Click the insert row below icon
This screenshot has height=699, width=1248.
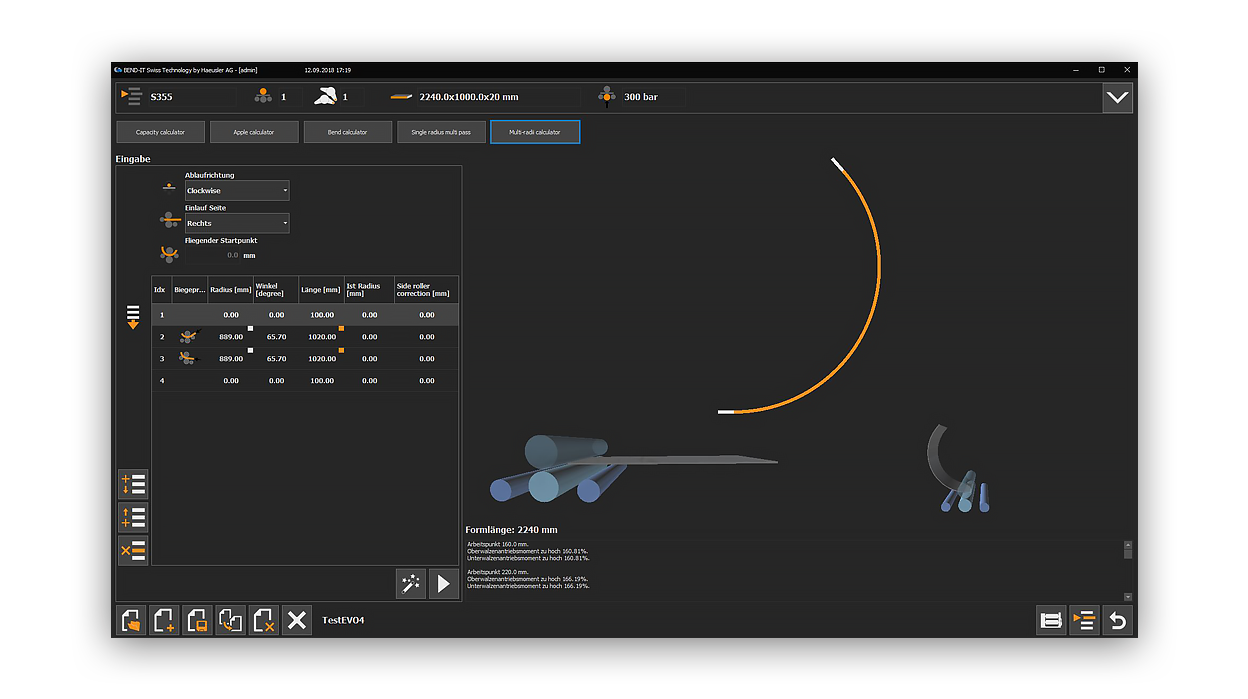(133, 485)
